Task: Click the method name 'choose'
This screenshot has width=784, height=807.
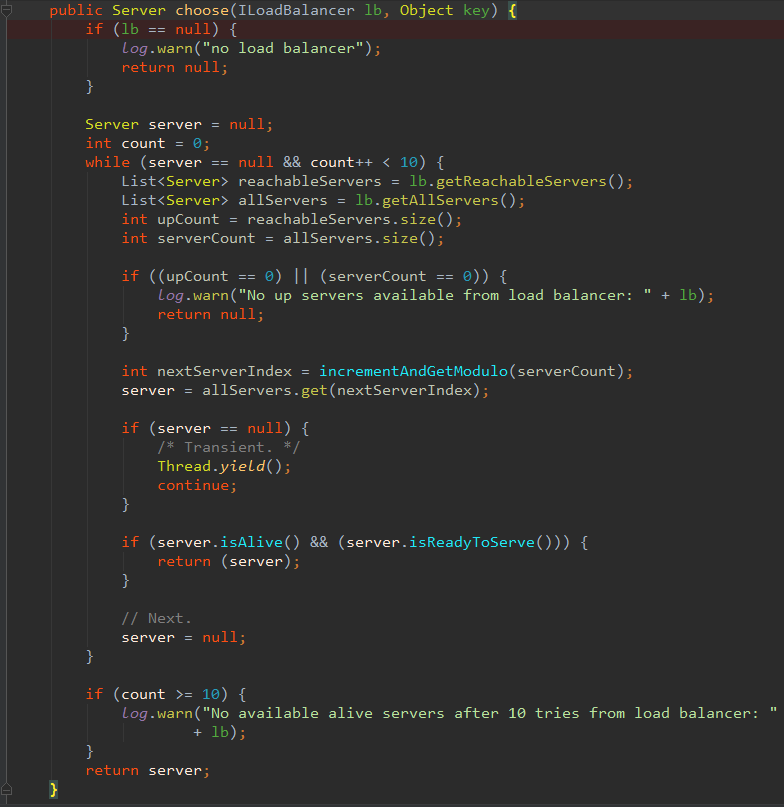Action: [x=202, y=11]
